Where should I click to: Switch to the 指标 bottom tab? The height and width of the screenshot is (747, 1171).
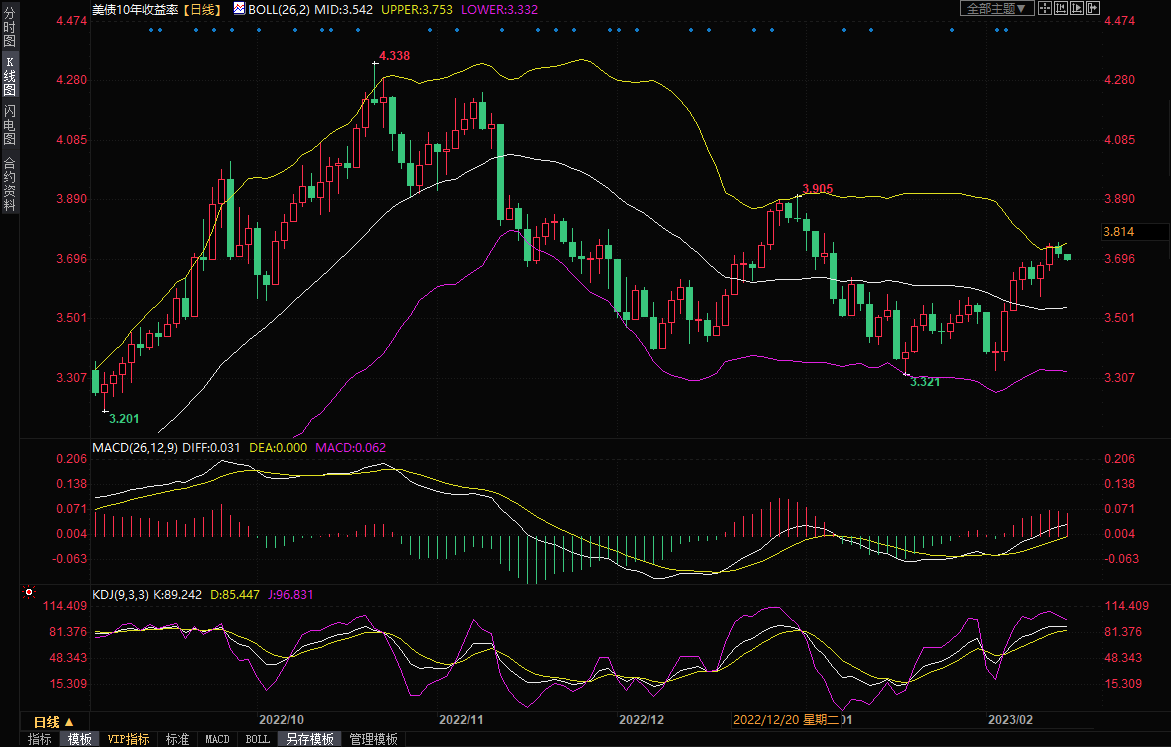point(40,739)
